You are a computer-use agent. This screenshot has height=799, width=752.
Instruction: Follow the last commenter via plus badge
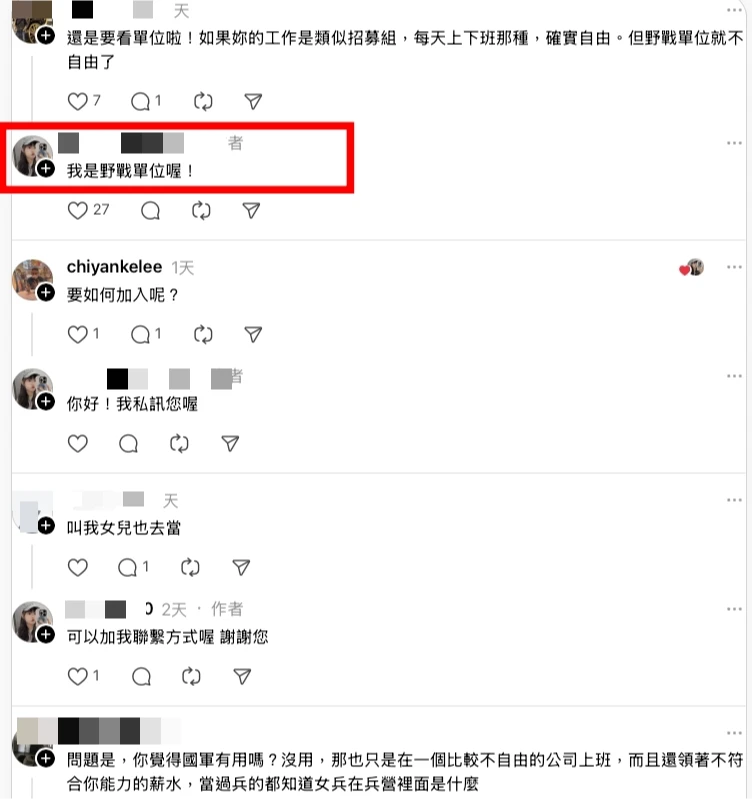click(x=46, y=758)
